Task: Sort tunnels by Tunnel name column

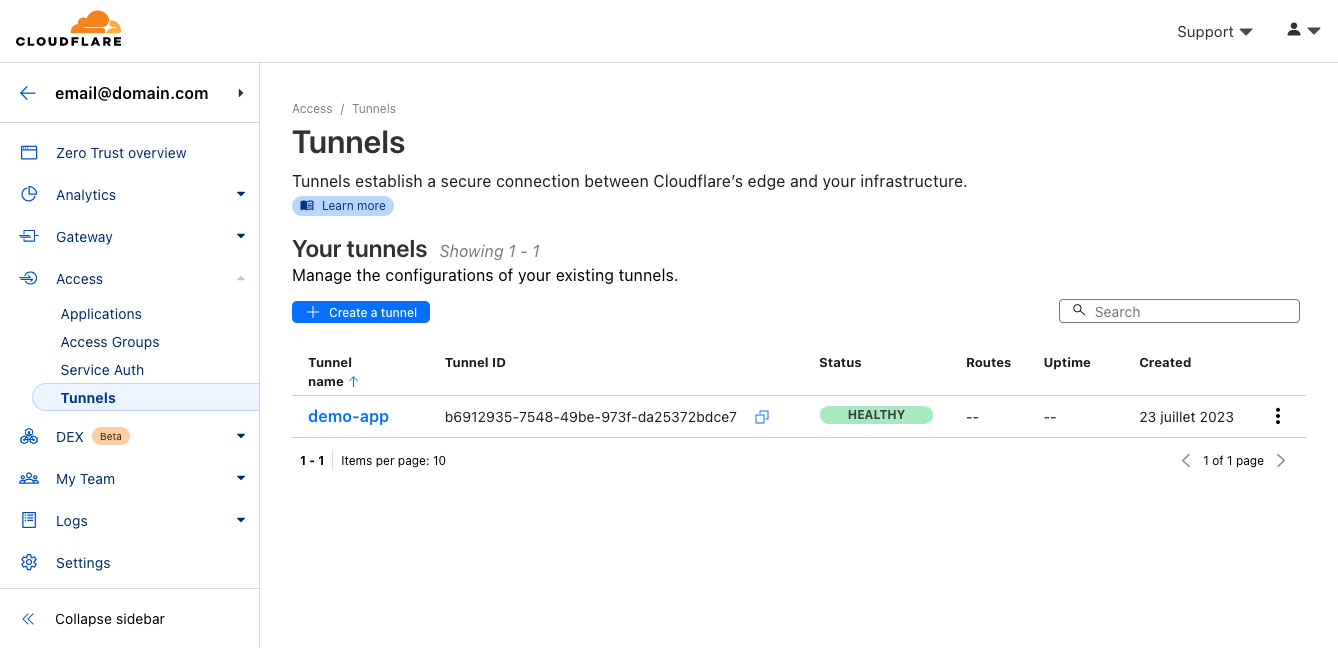Action: (x=331, y=372)
